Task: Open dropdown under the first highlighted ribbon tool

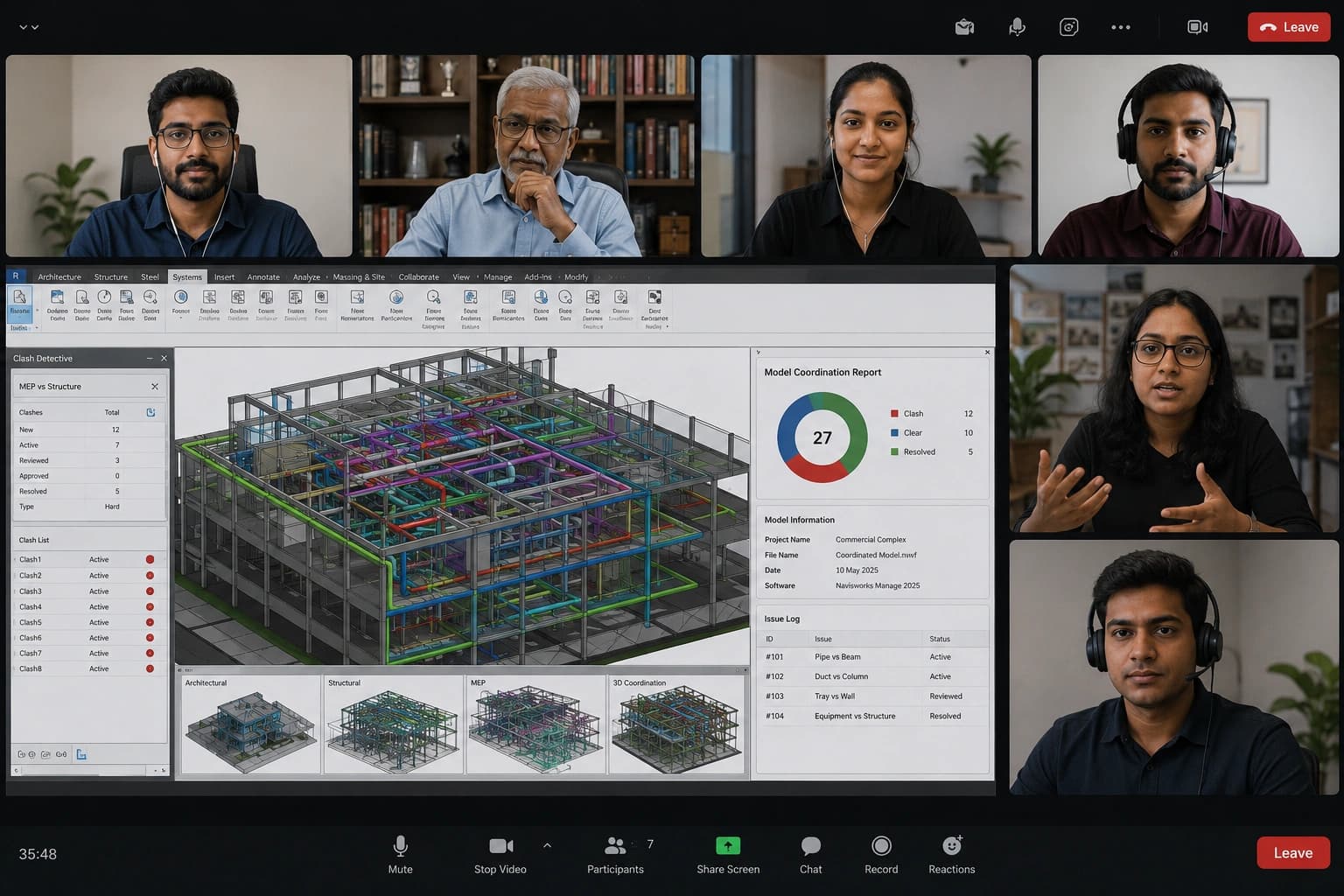Action: click(37, 328)
